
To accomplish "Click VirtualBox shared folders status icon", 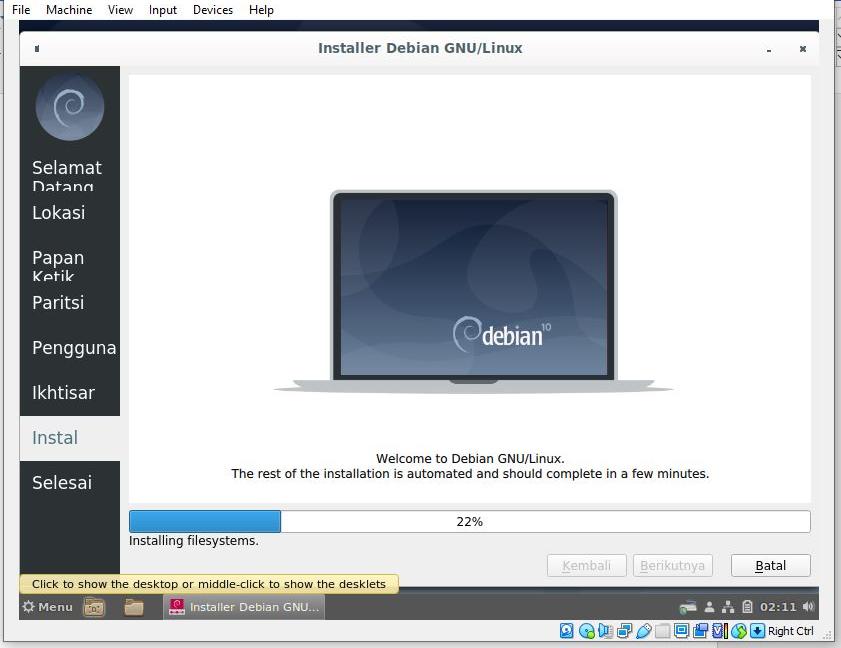I will point(663,631).
